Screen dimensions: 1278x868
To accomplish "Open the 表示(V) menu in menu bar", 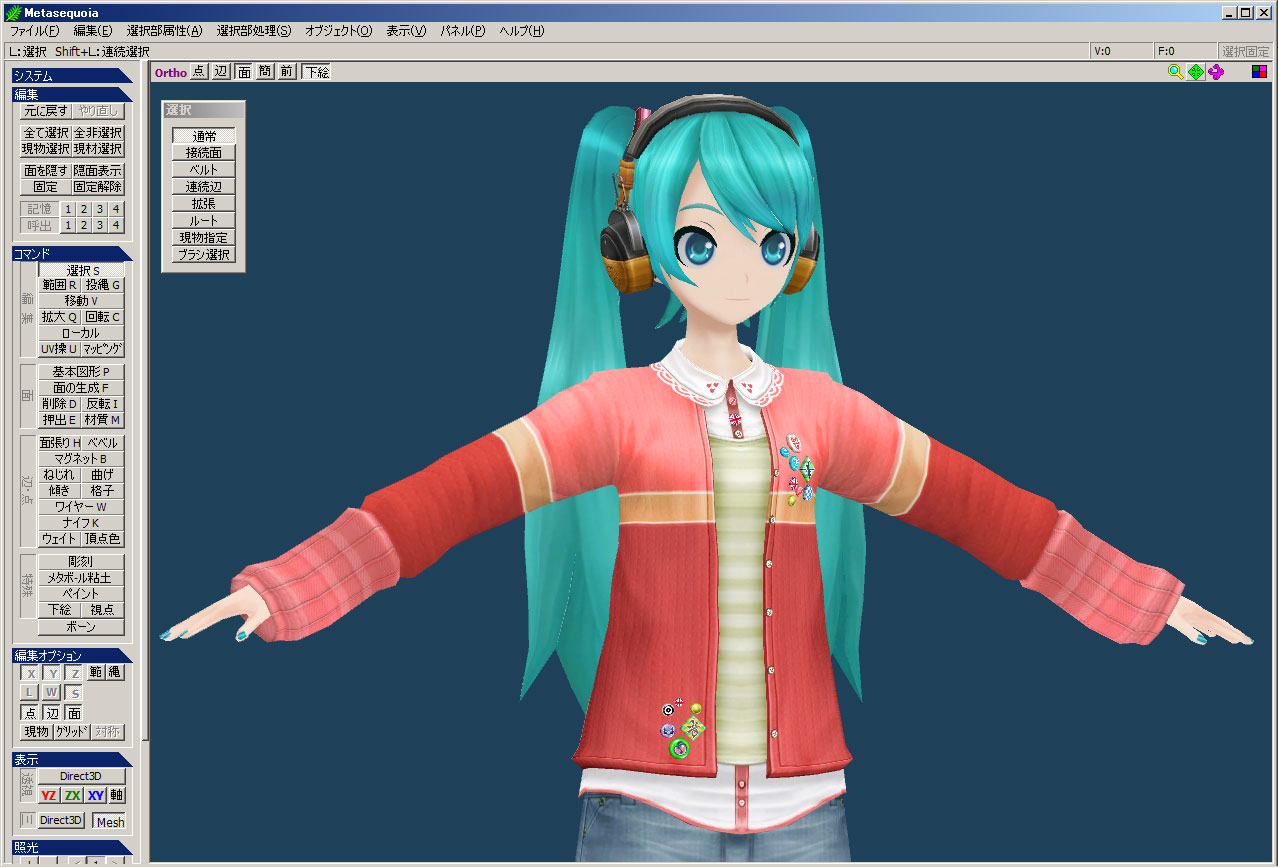I will click(x=406, y=31).
